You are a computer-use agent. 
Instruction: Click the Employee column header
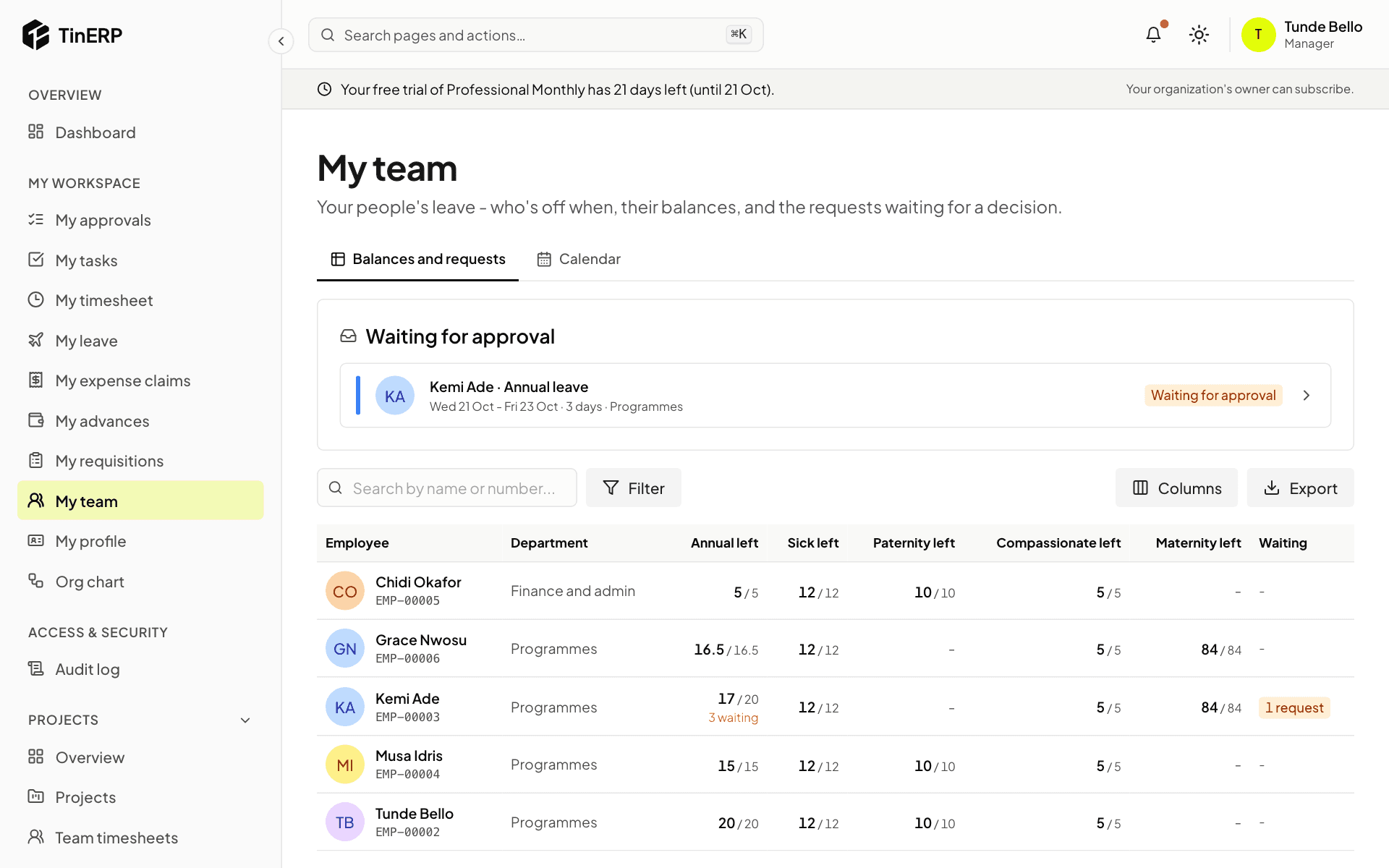coord(357,543)
